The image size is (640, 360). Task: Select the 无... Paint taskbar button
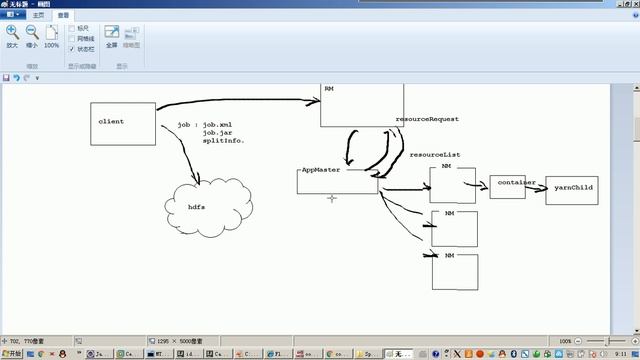tap(399, 354)
